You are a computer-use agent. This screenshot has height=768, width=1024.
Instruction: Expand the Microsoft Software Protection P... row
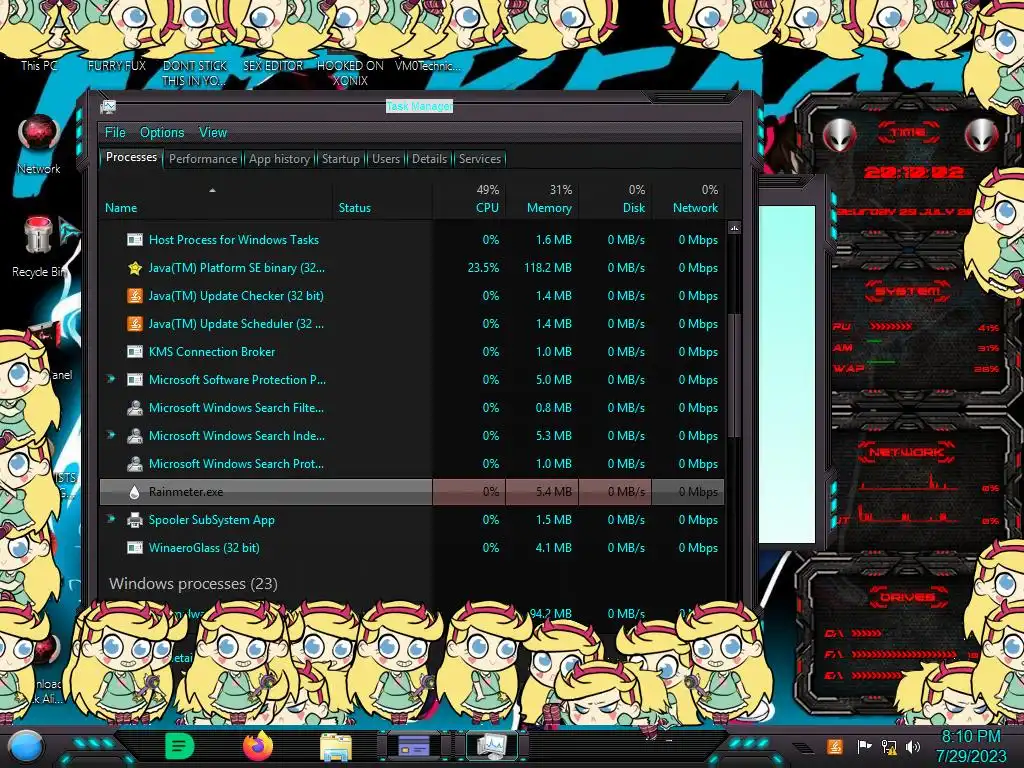point(111,379)
